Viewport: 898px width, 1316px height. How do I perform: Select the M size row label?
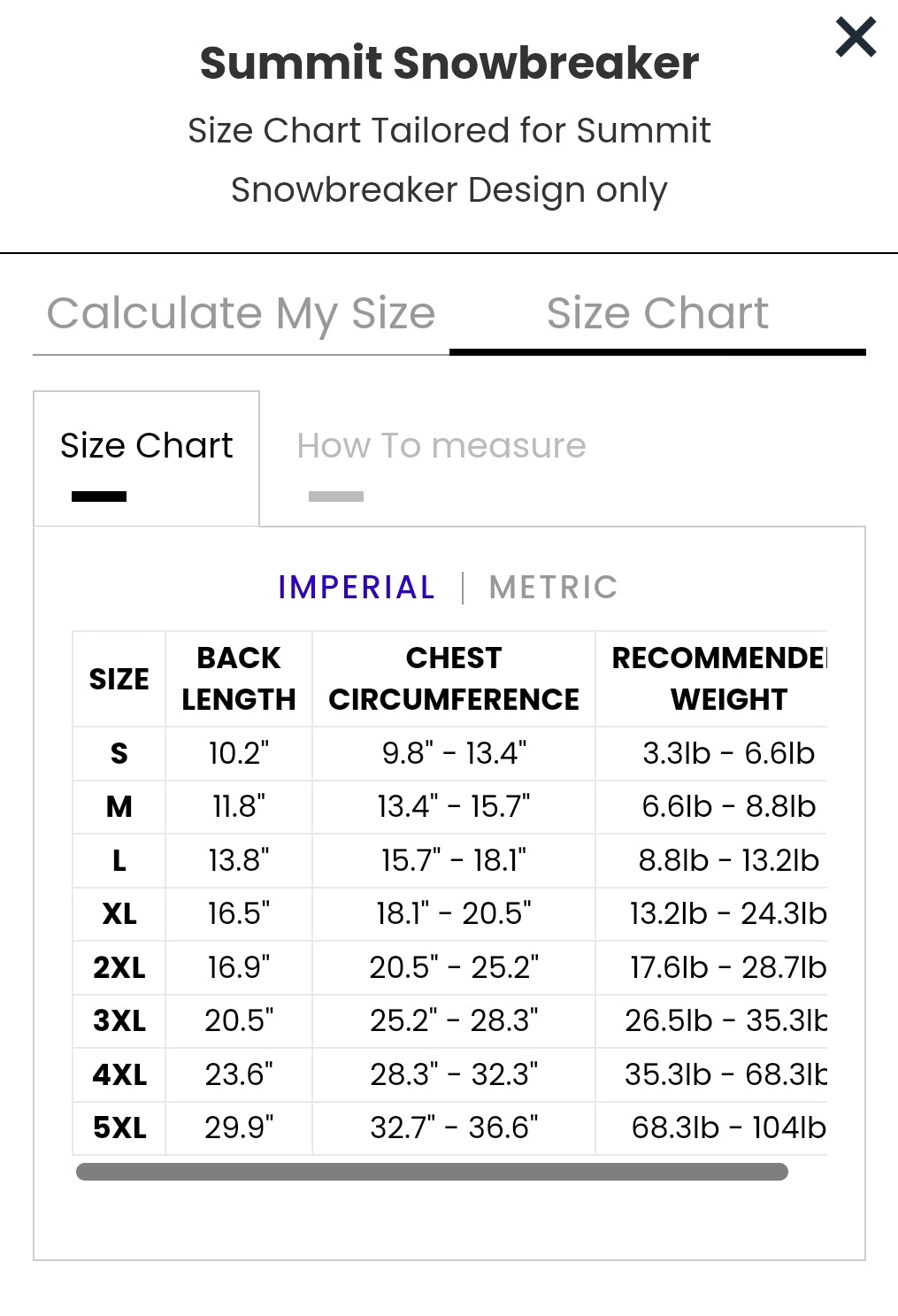point(119,806)
